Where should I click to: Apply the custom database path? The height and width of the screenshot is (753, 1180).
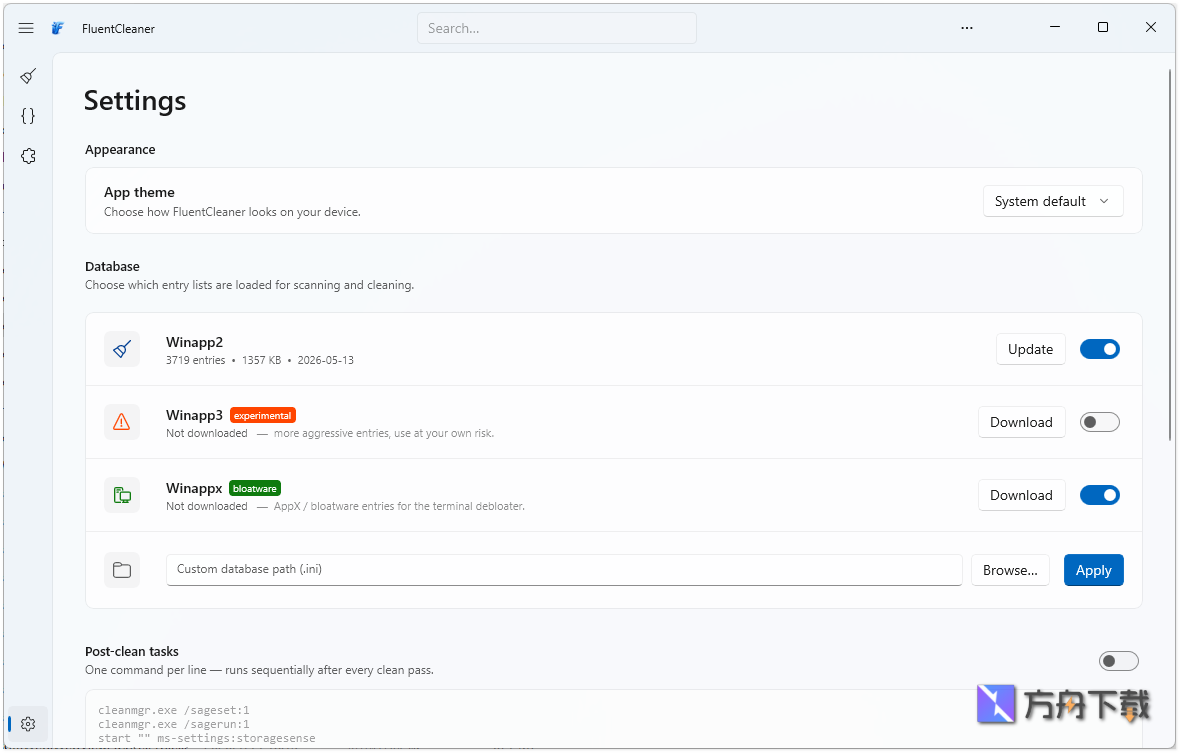pyautogui.click(x=1093, y=570)
